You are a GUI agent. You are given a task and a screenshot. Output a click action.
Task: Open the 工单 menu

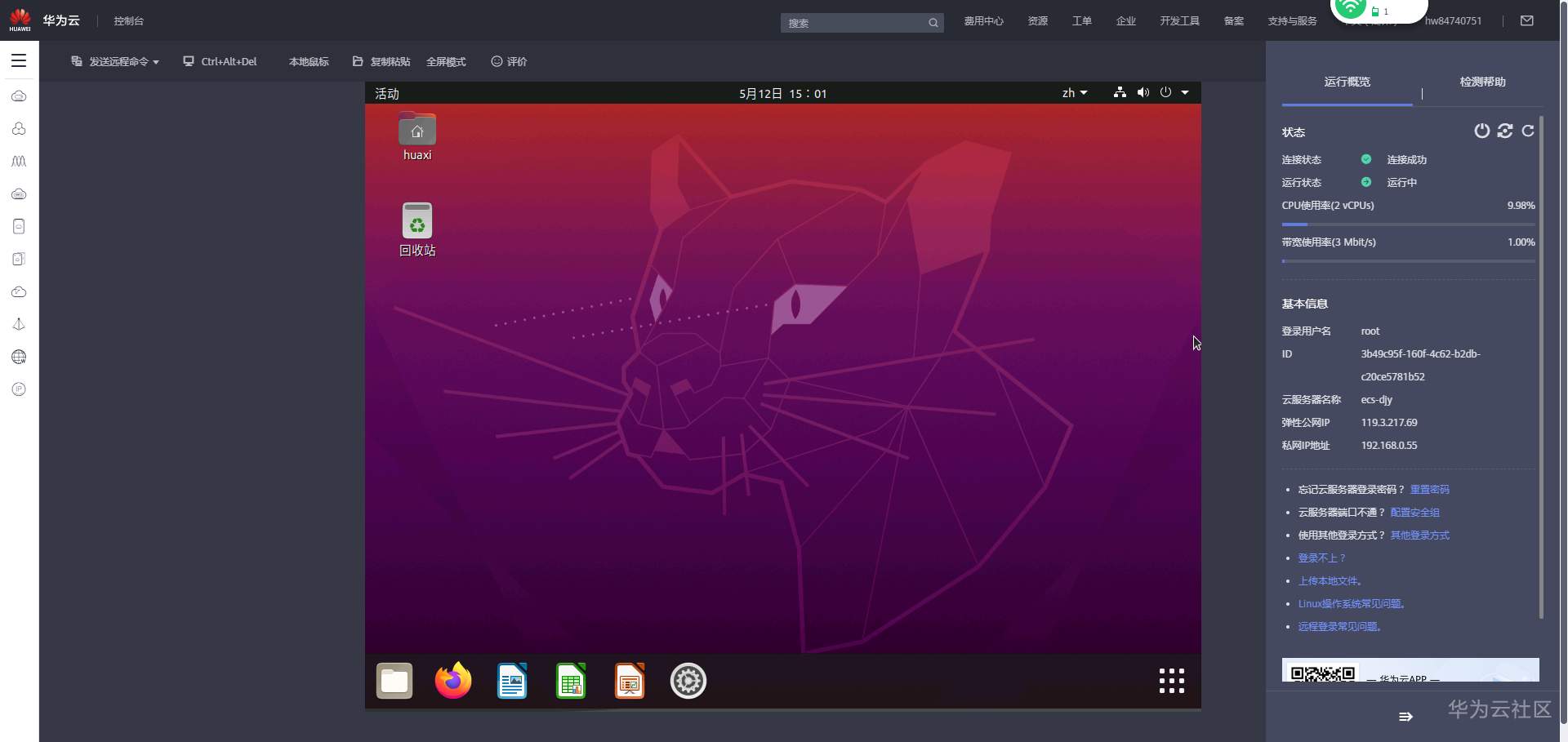pyautogui.click(x=1082, y=21)
